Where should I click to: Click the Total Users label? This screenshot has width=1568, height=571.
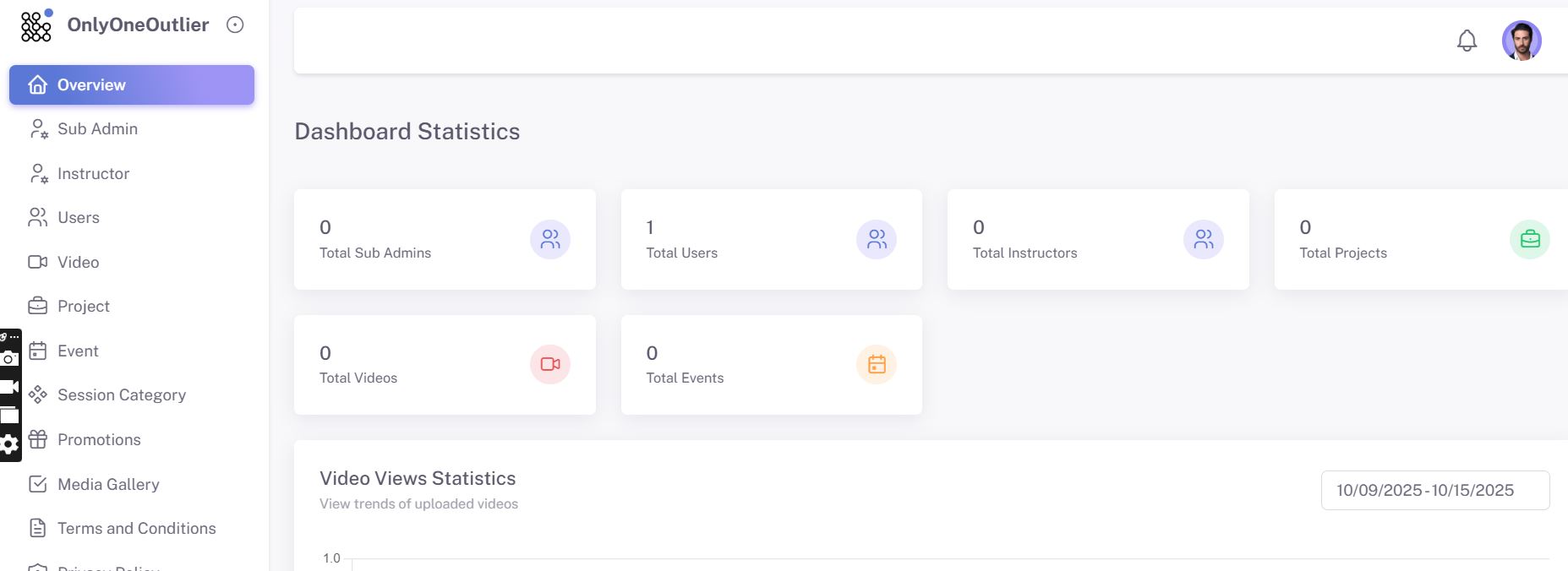tap(682, 253)
